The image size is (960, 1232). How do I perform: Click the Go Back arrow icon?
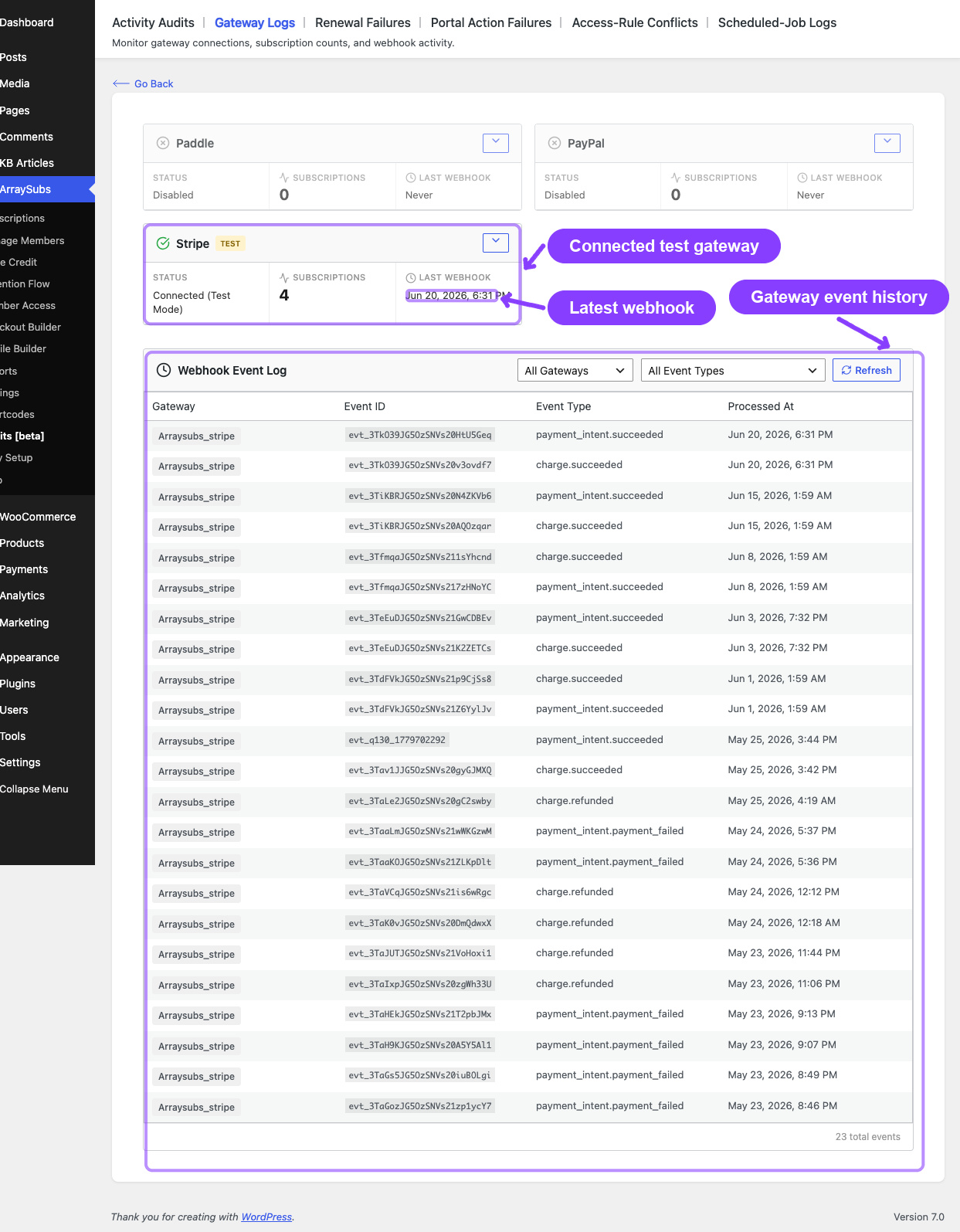(x=120, y=83)
